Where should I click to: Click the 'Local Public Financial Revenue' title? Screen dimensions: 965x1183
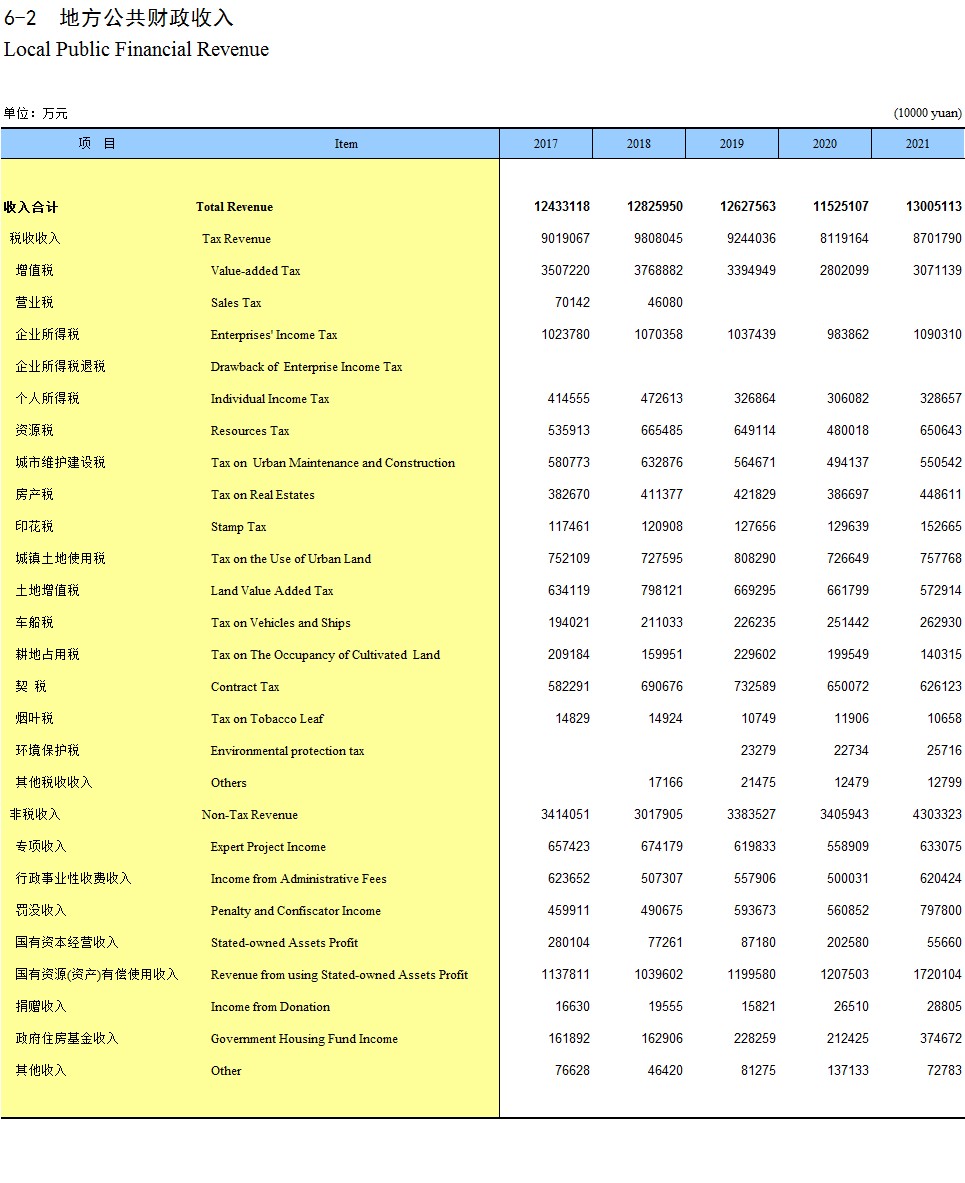point(136,50)
